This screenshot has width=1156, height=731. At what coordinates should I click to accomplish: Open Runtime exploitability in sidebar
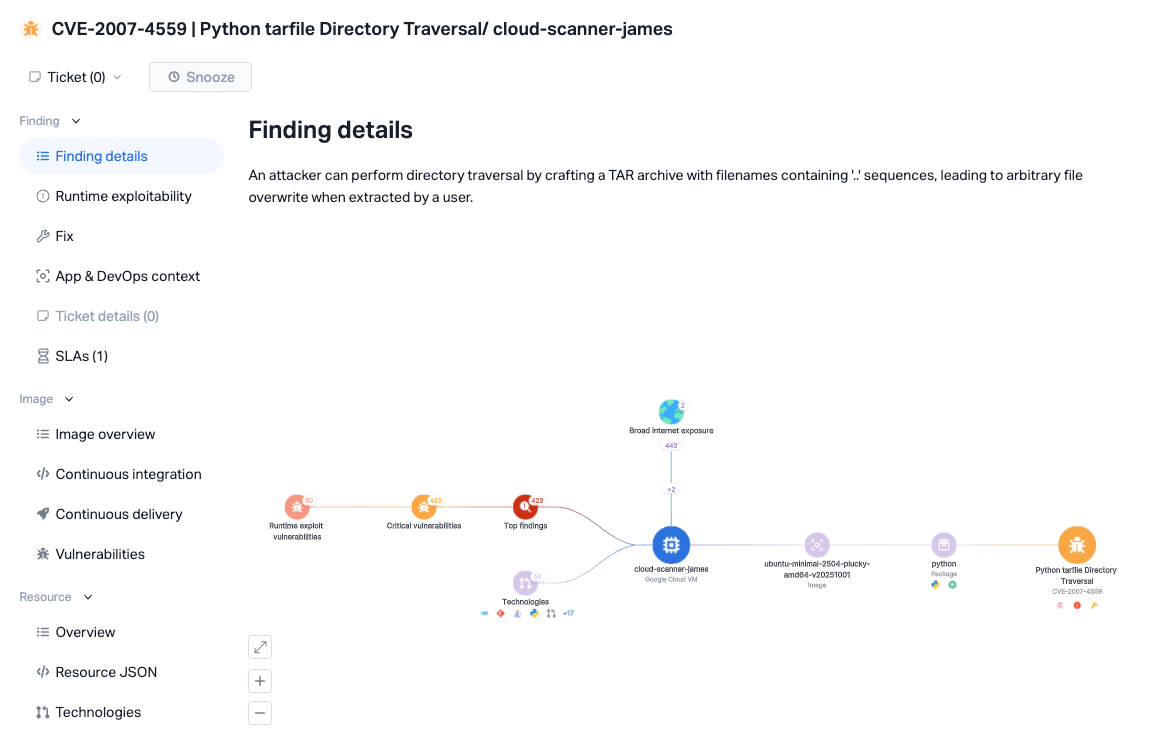pyautogui.click(x=121, y=196)
